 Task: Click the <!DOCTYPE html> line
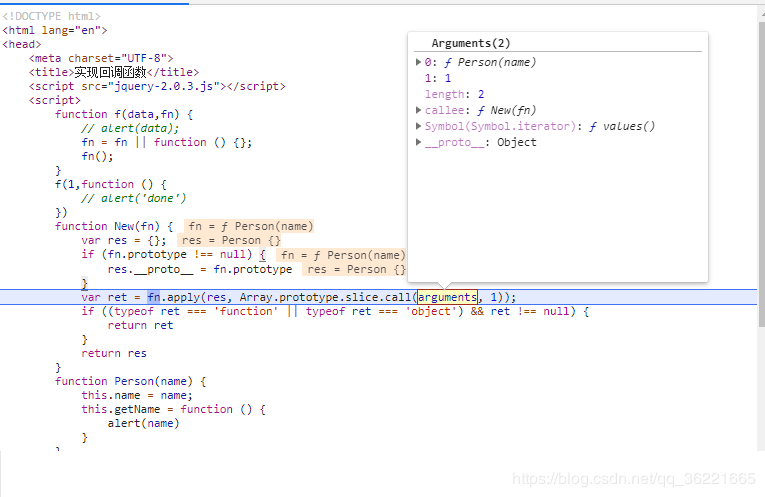pos(51,16)
